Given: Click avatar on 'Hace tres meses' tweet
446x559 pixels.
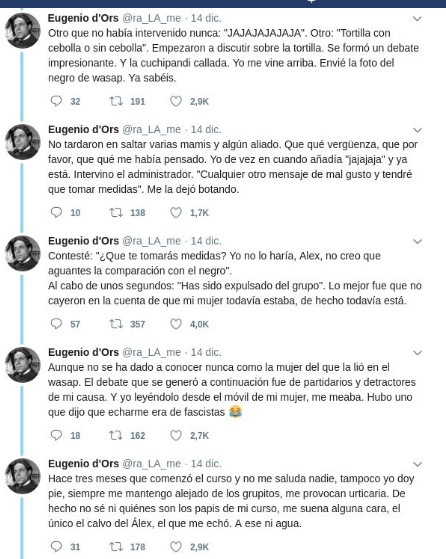Looking at the screenshot, I should point(23,476).
